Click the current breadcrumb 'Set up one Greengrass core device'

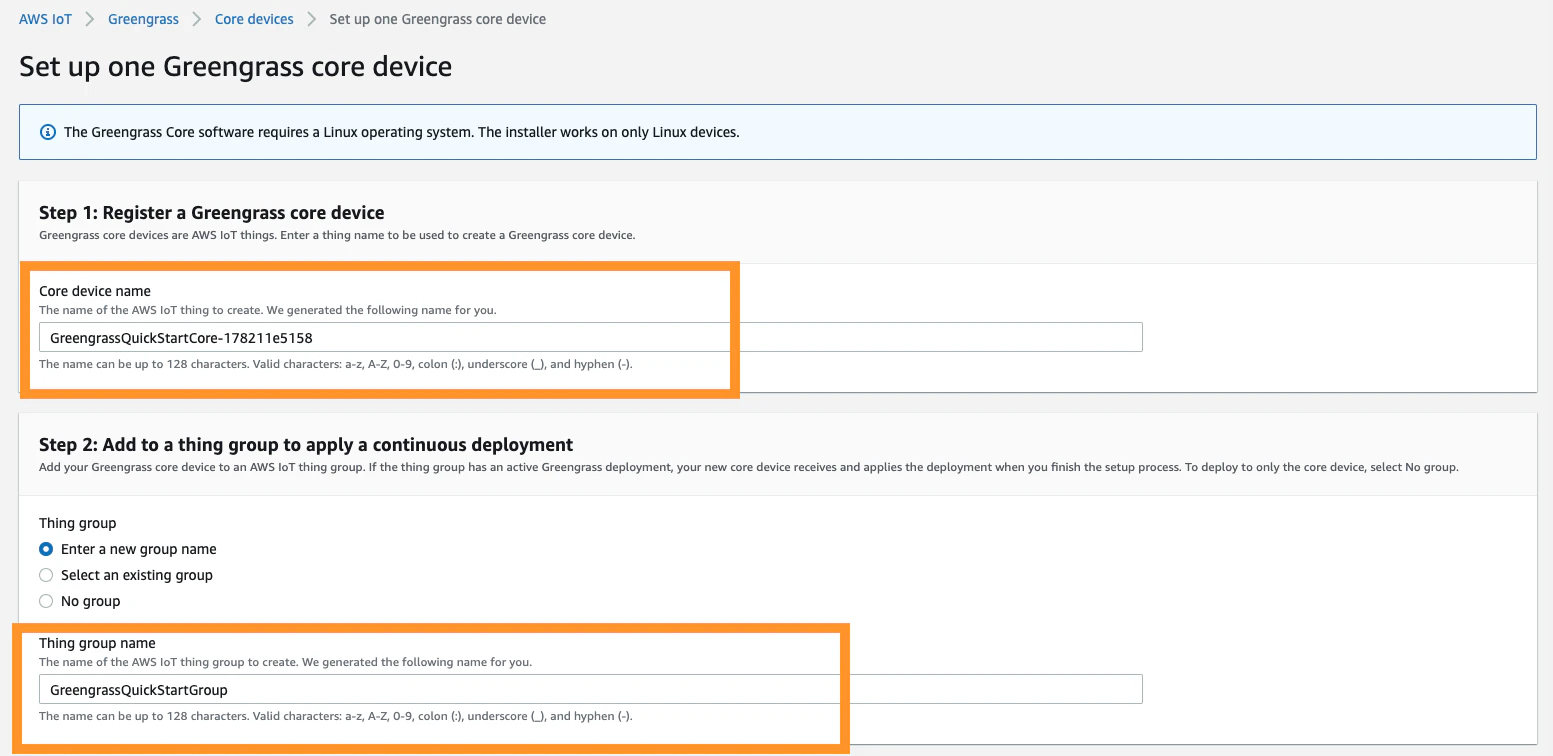tap(438, 19)
